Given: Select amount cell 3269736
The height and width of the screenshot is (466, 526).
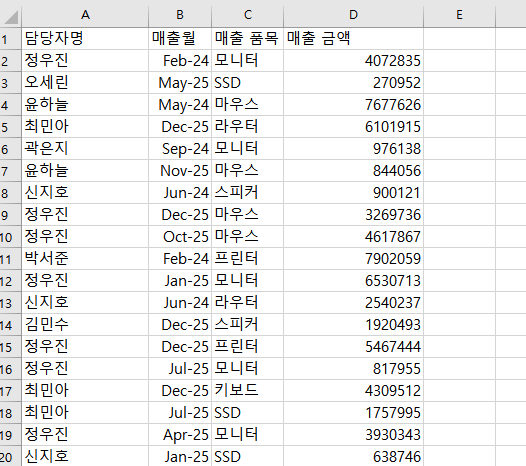Looking at the screenshot, I should (x=353, y=215).
